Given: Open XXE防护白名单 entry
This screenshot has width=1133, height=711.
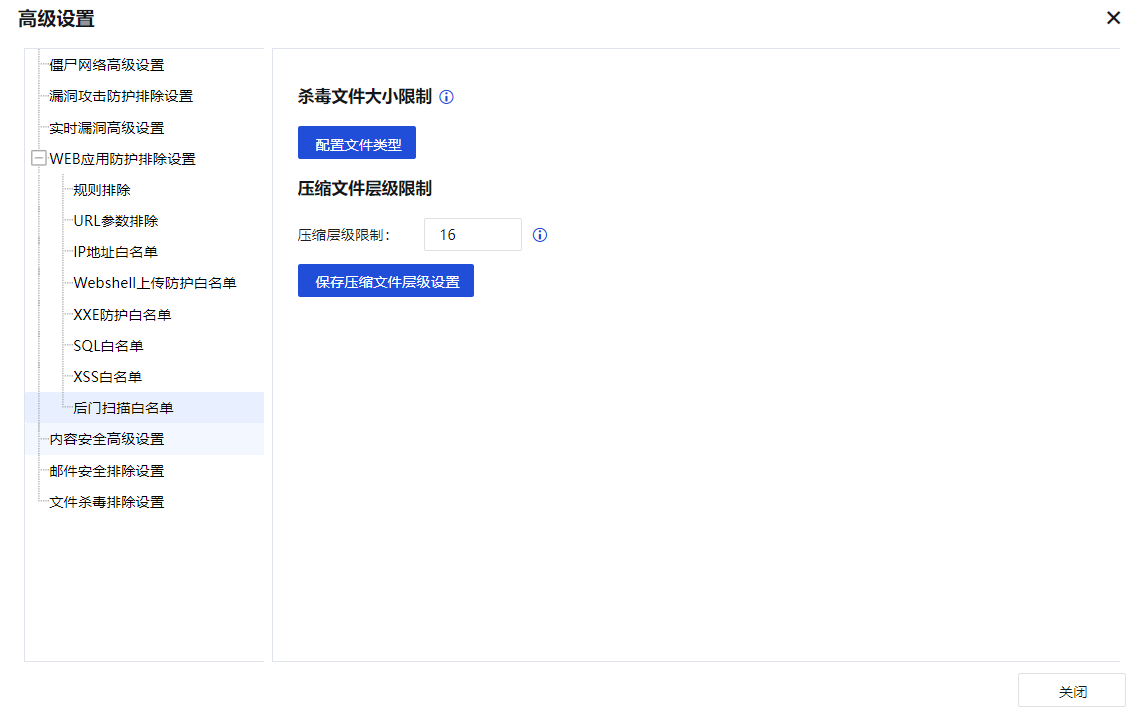Looking at the screenshot, I should 122,315.
